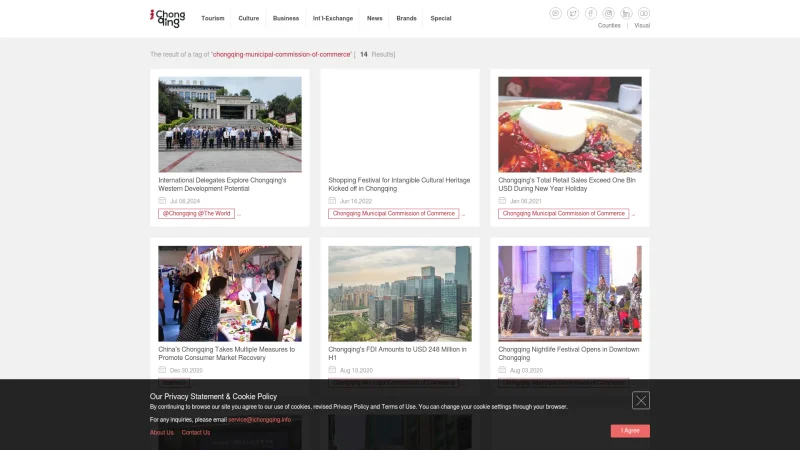Screen dimensions: 800x450
Task: Open the nightlife festival dancers thumbnail
Action: (570, 294)
